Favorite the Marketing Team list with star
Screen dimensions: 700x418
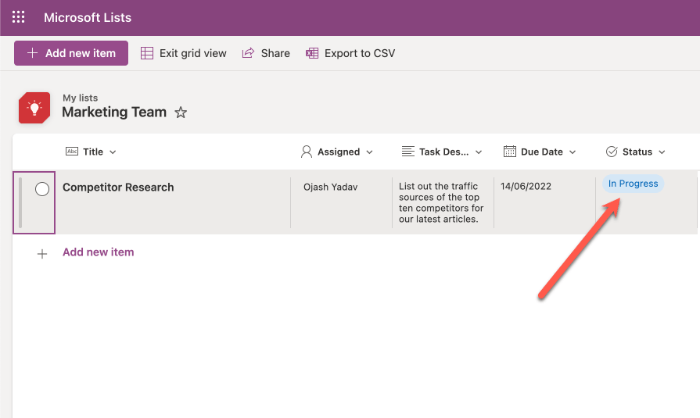click(181, 113)
